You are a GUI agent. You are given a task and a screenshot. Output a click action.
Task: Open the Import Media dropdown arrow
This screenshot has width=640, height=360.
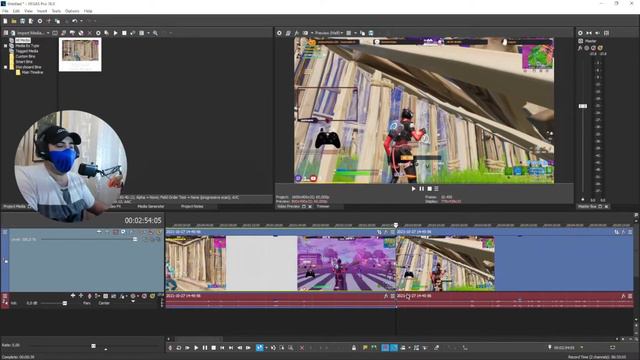[48, 33]
